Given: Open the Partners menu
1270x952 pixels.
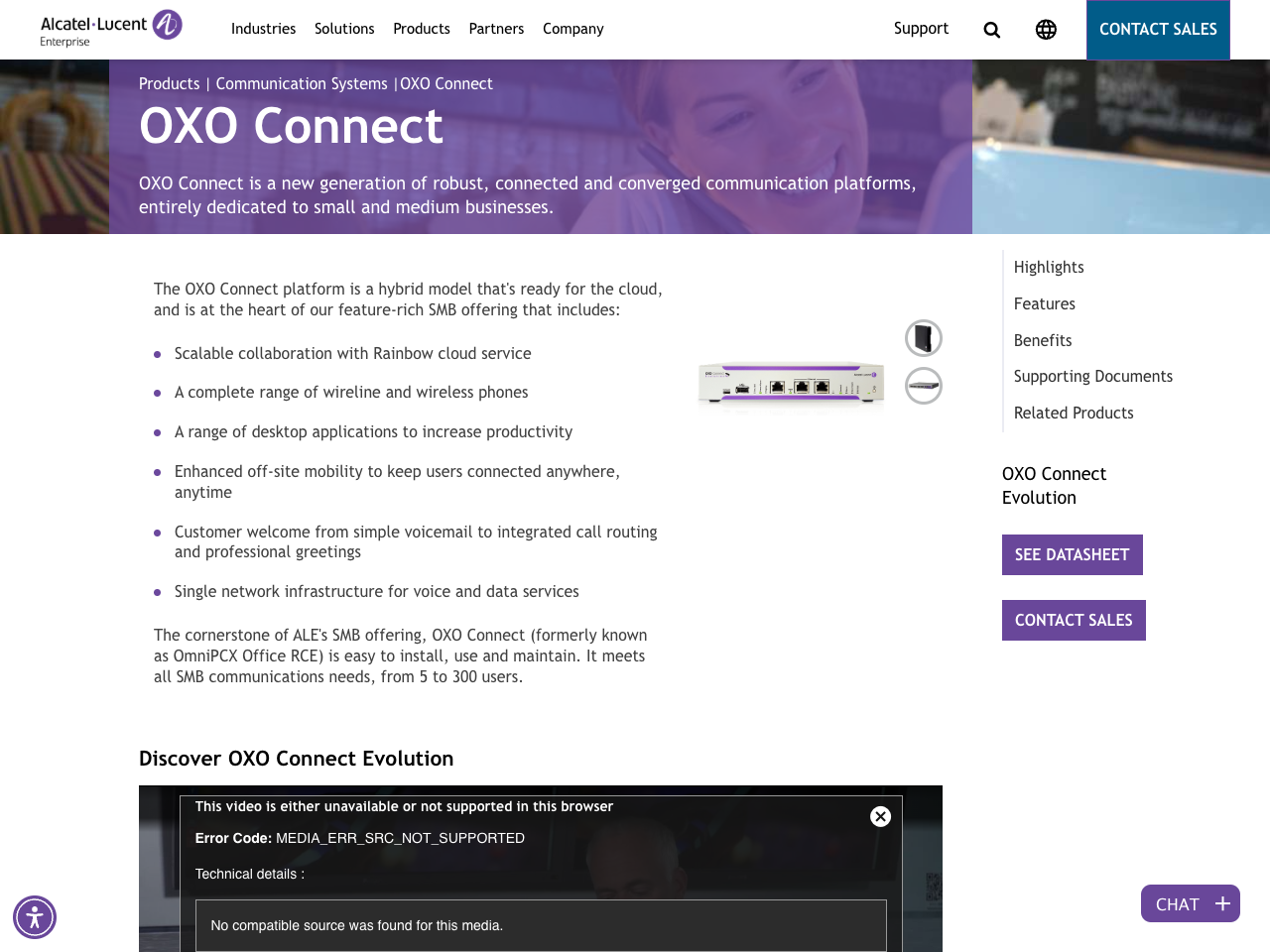Looking at the screenshot, I should (x=496, y=29).
